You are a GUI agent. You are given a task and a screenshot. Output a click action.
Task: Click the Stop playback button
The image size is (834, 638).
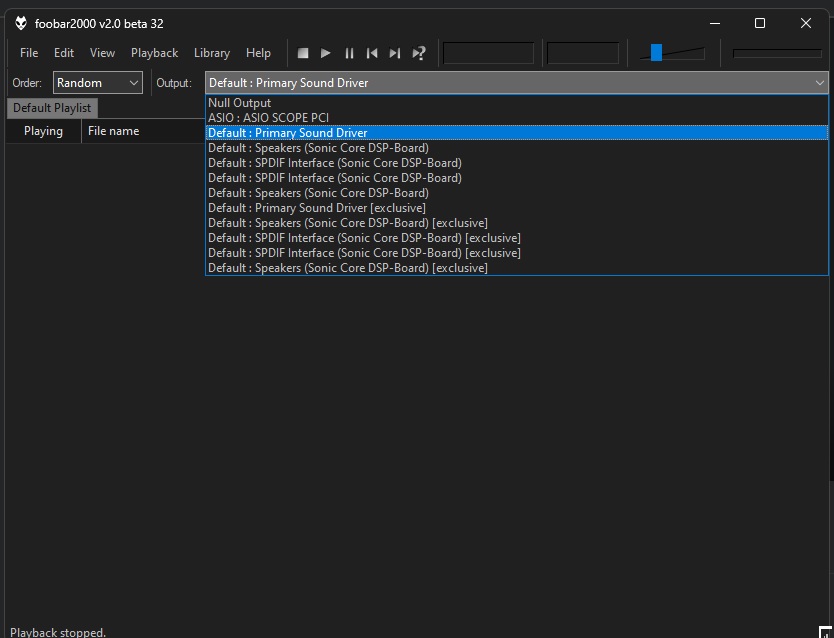(303, 53)
